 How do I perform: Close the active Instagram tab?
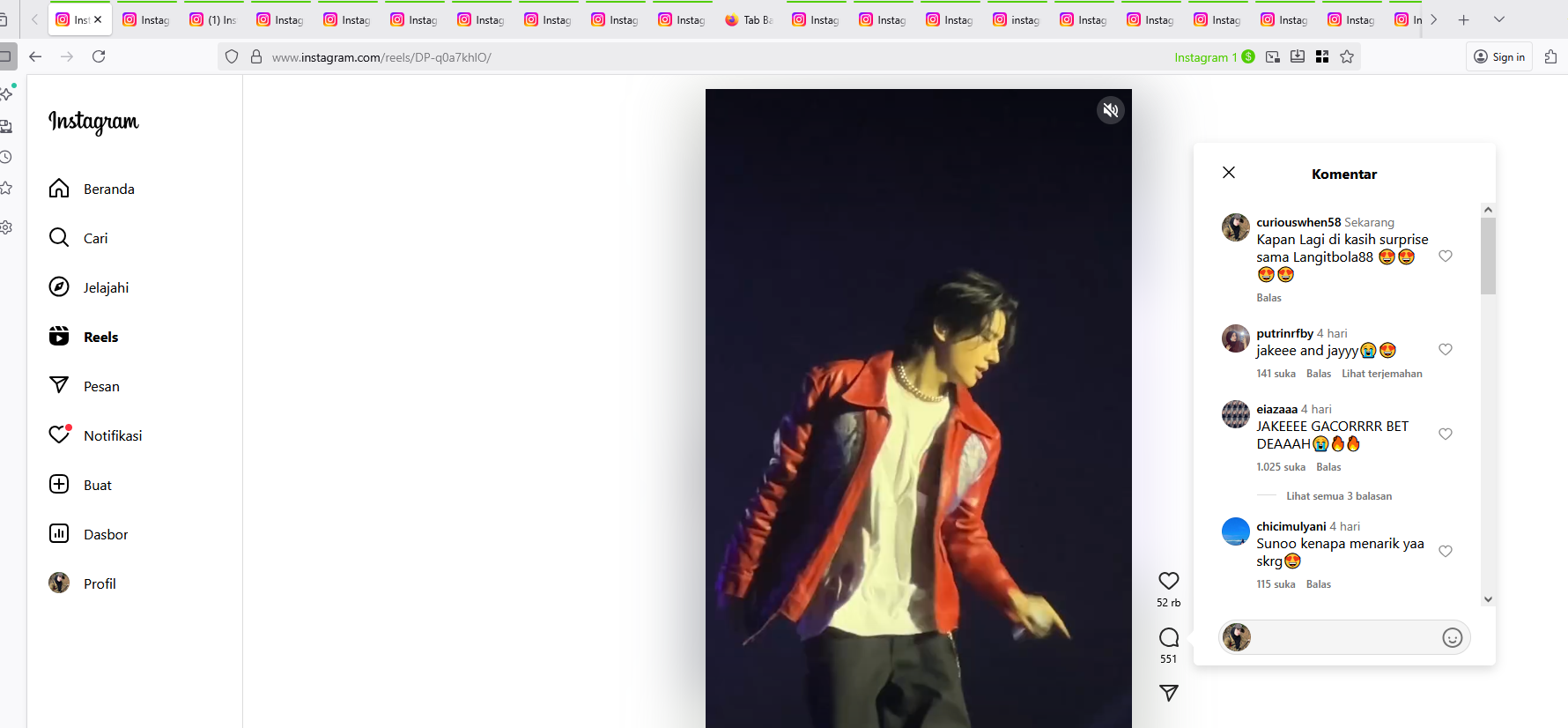[97, 19]
